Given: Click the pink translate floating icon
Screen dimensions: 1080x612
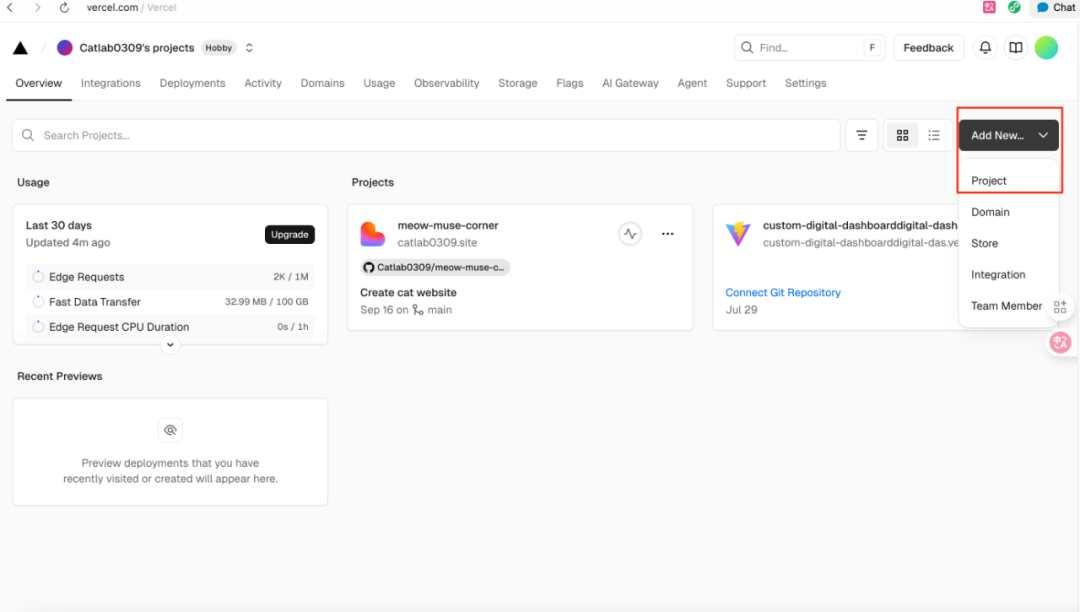Looking at the screenshot, I should point(1060,342).
